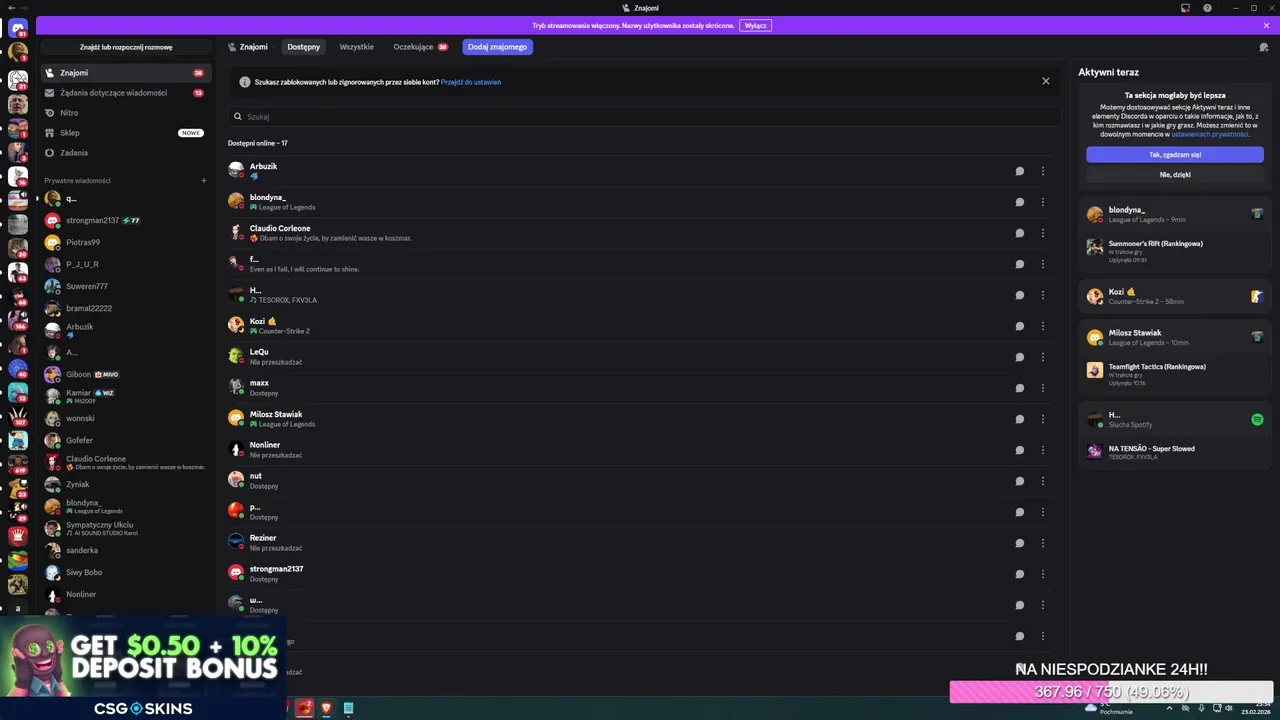Viewport: 1280px width, 720px height.
Task: Click Nie, dzięki button
Action: pos(1175,175)
